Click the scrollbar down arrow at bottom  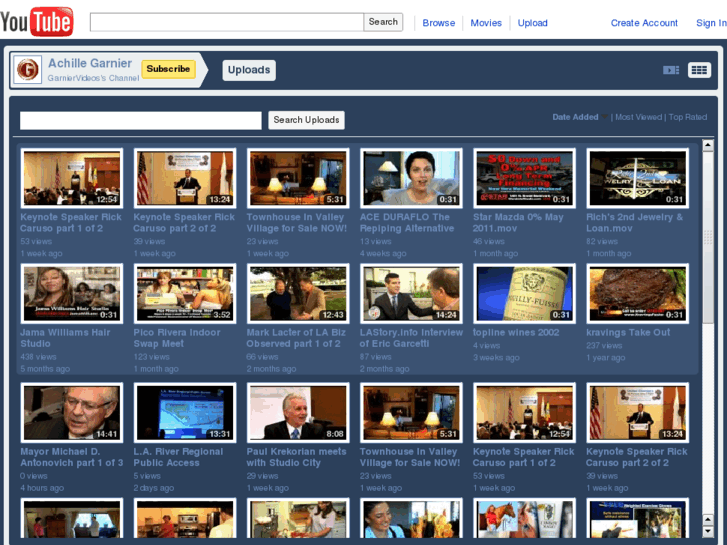[x=708, y=531]
